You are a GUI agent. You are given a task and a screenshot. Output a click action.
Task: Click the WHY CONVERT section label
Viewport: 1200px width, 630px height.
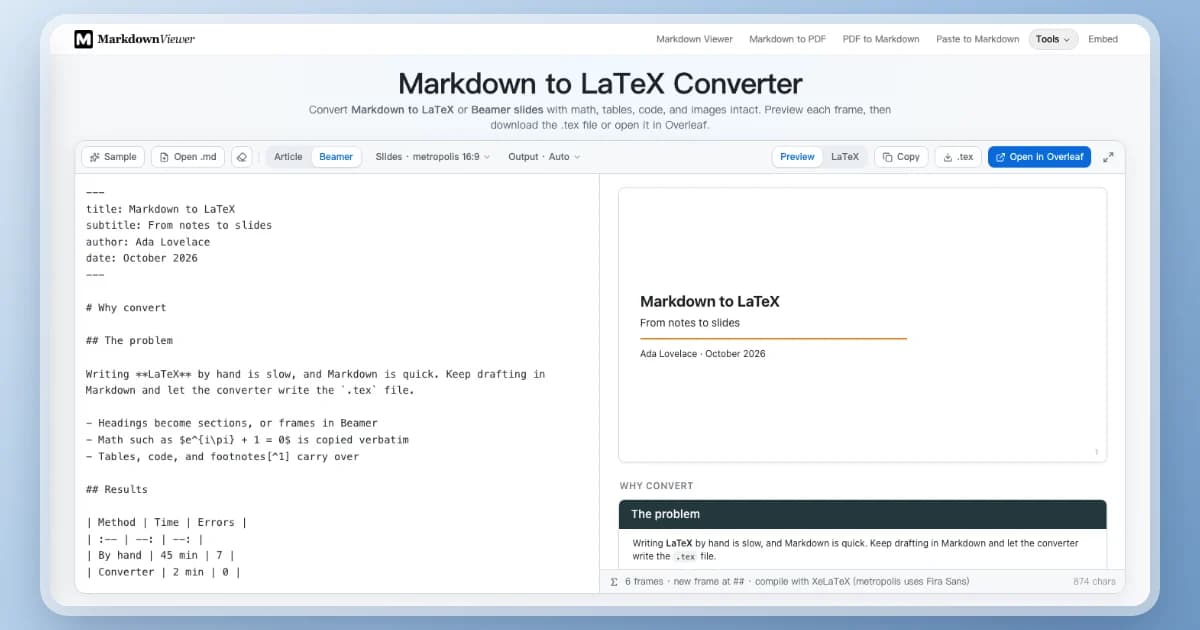[656, 486]
